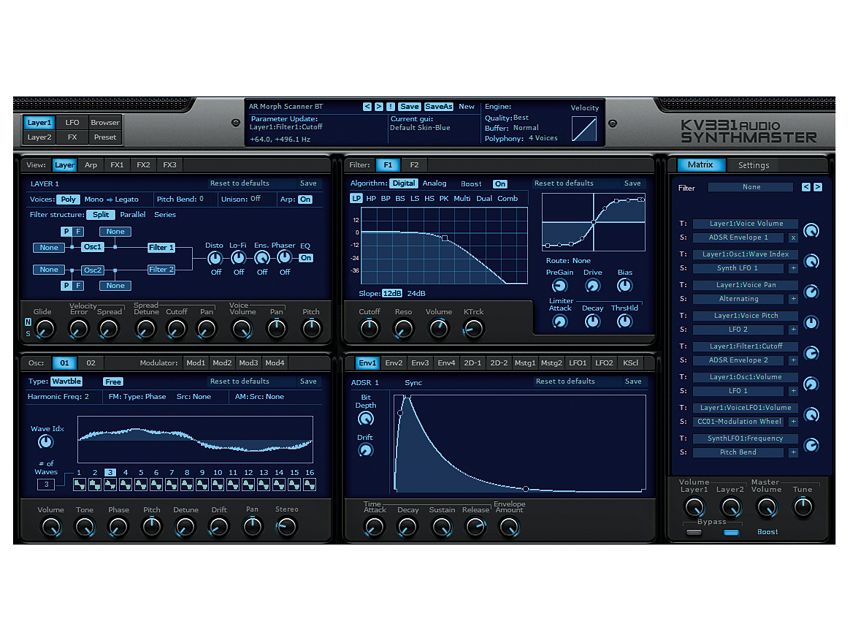850x638 pixels.
Task: Select Split filter structure
Action: click(101, 215)
